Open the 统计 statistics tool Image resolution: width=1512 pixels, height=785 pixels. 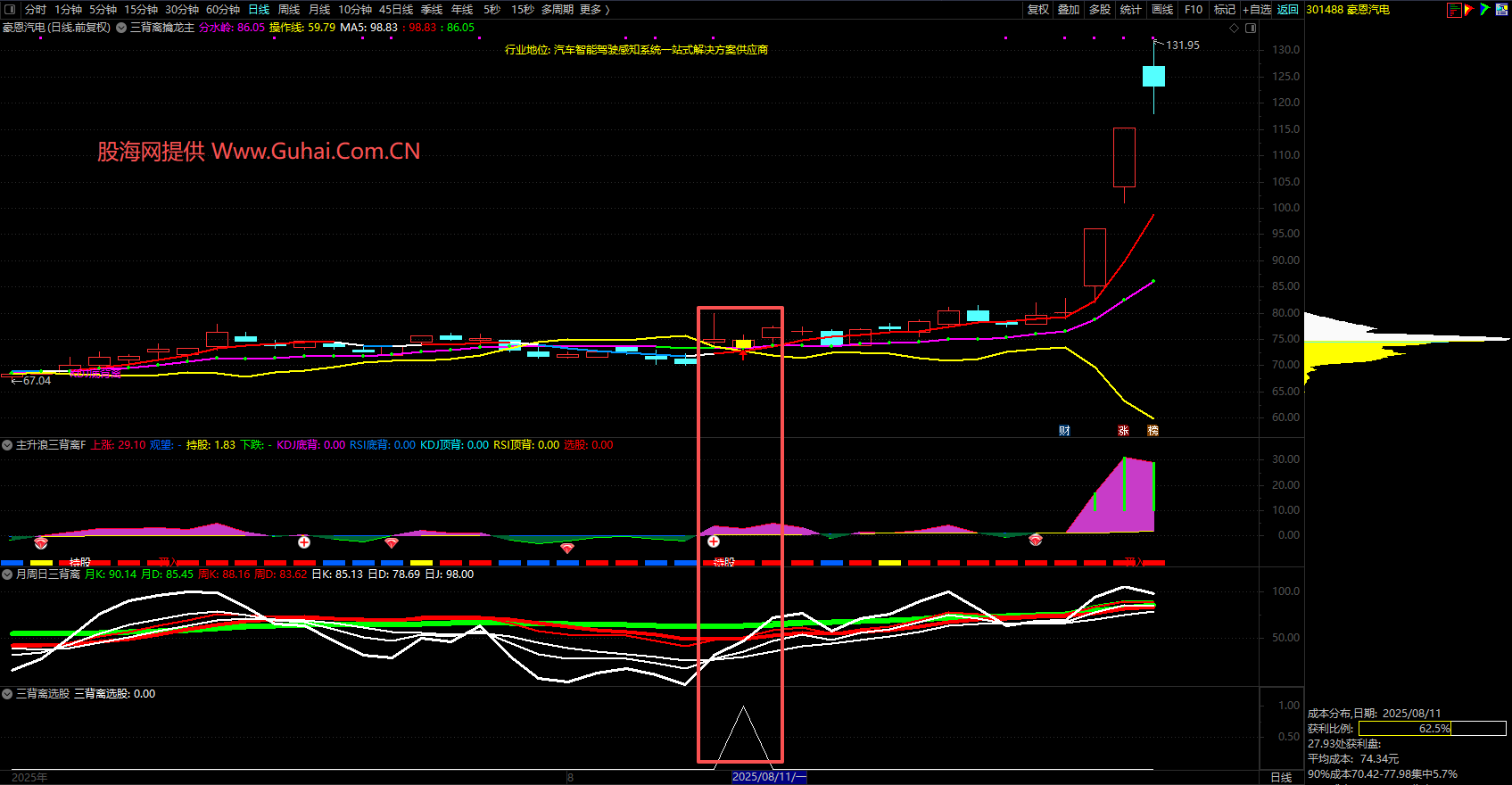point(1130,10)
